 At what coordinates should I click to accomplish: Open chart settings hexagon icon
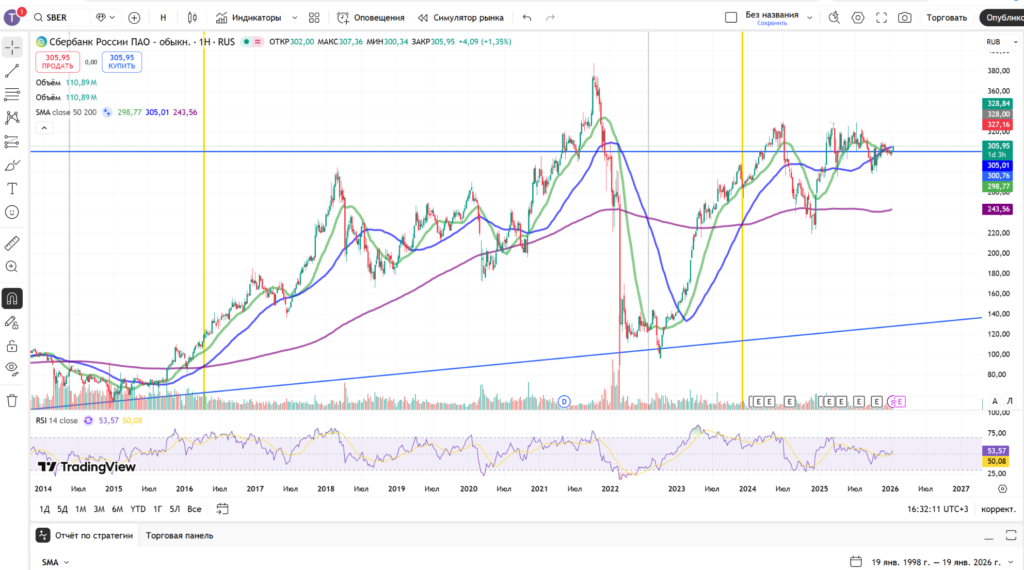pyautogui.click(x=857, y=18)
